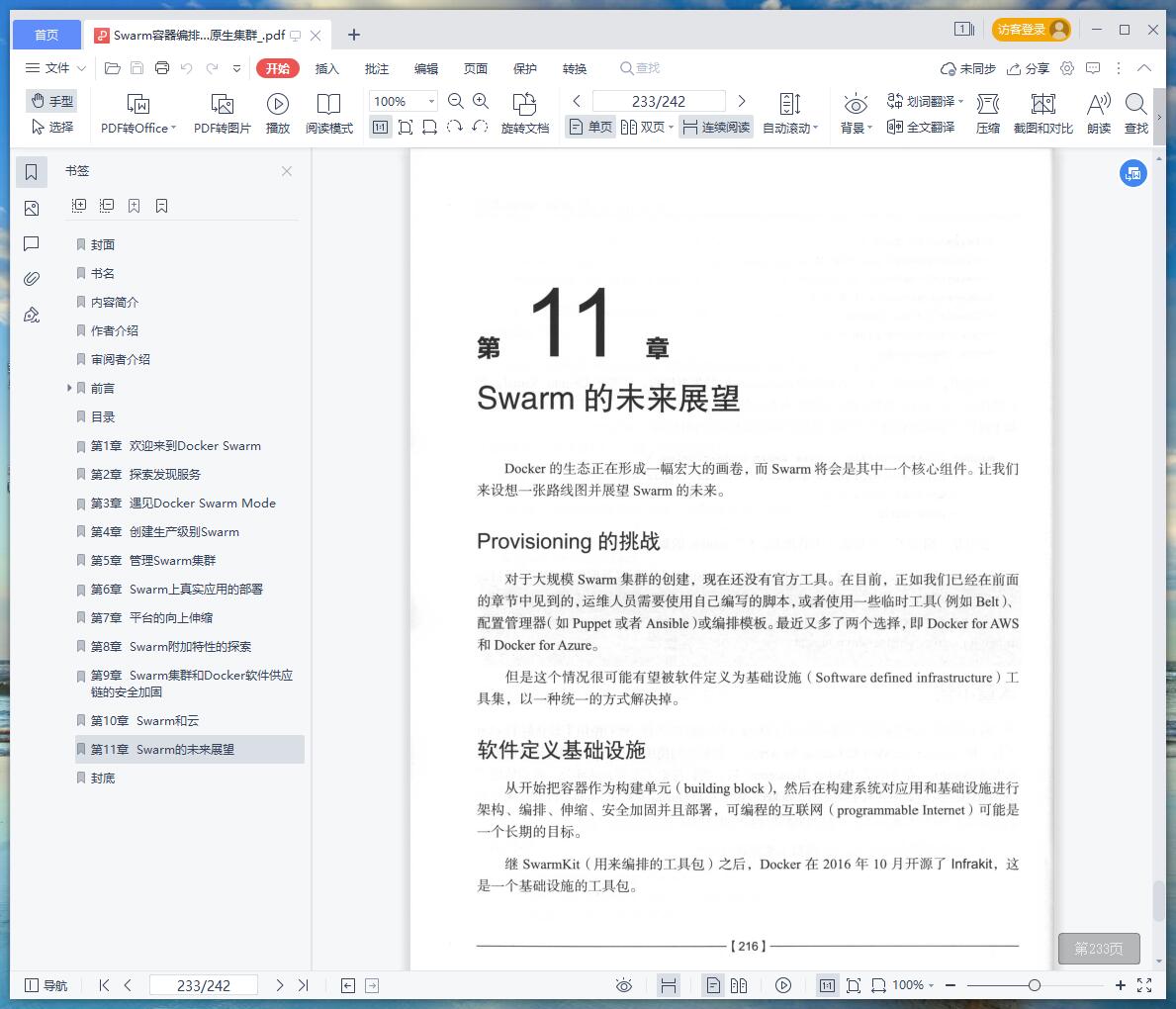The height and width of the screenshot is (1009, 1176).
Task: Expand the 前言 bookmark tree item
Action: (69, 388)
